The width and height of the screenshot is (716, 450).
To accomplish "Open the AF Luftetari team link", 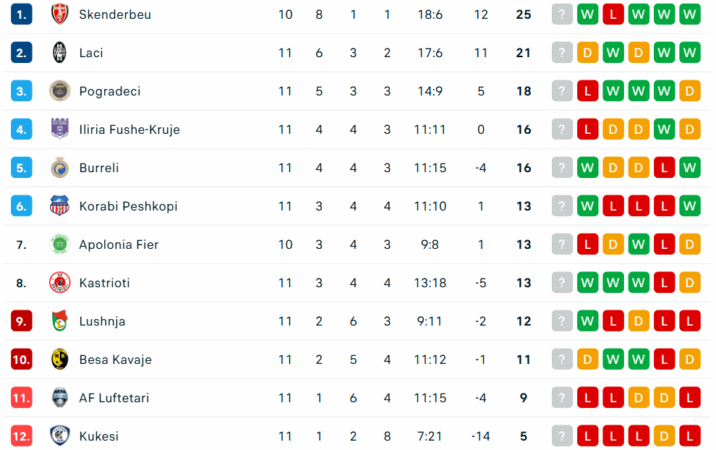I will click(113, 398).
